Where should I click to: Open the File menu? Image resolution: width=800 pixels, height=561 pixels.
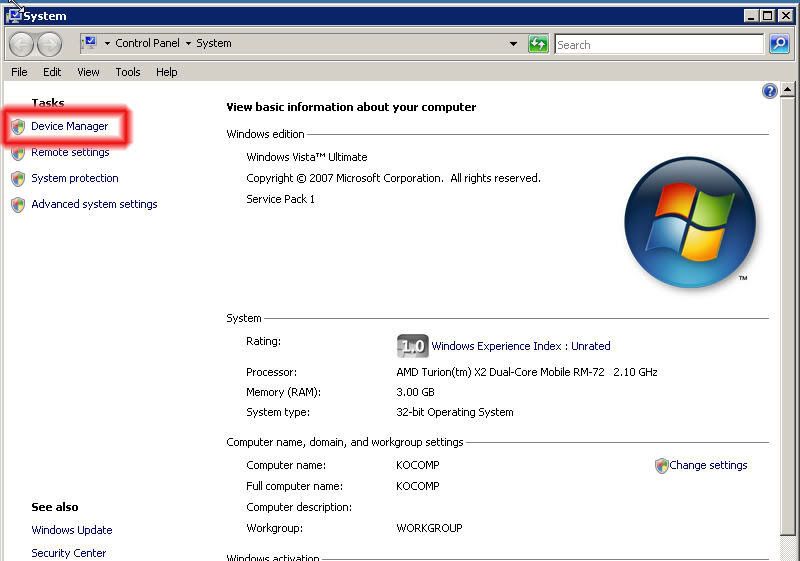pyautogui.click(x=19, y=72)
